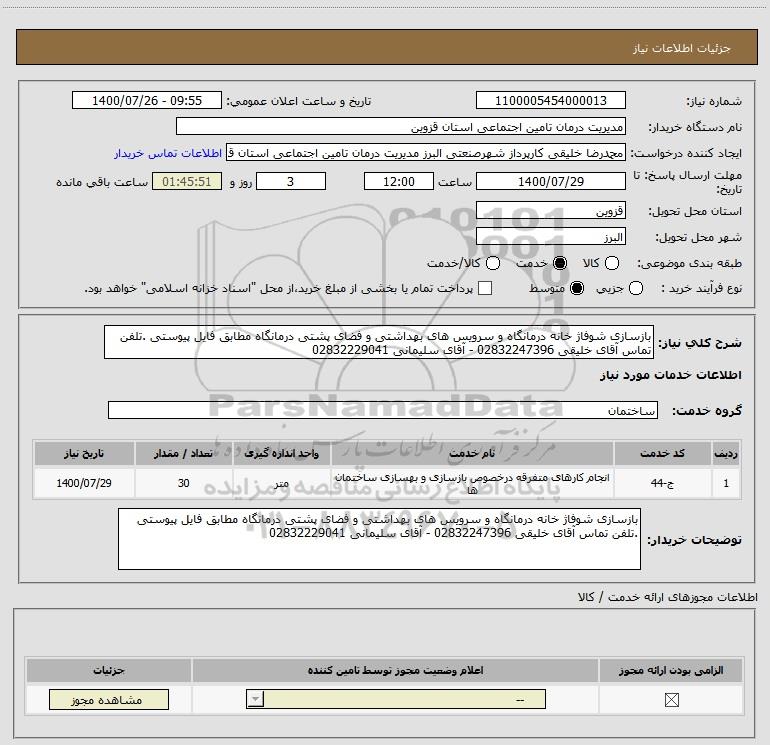Select the خدمت radio button
This screenshot has width=770, height=745.
(x=559, y=263)
